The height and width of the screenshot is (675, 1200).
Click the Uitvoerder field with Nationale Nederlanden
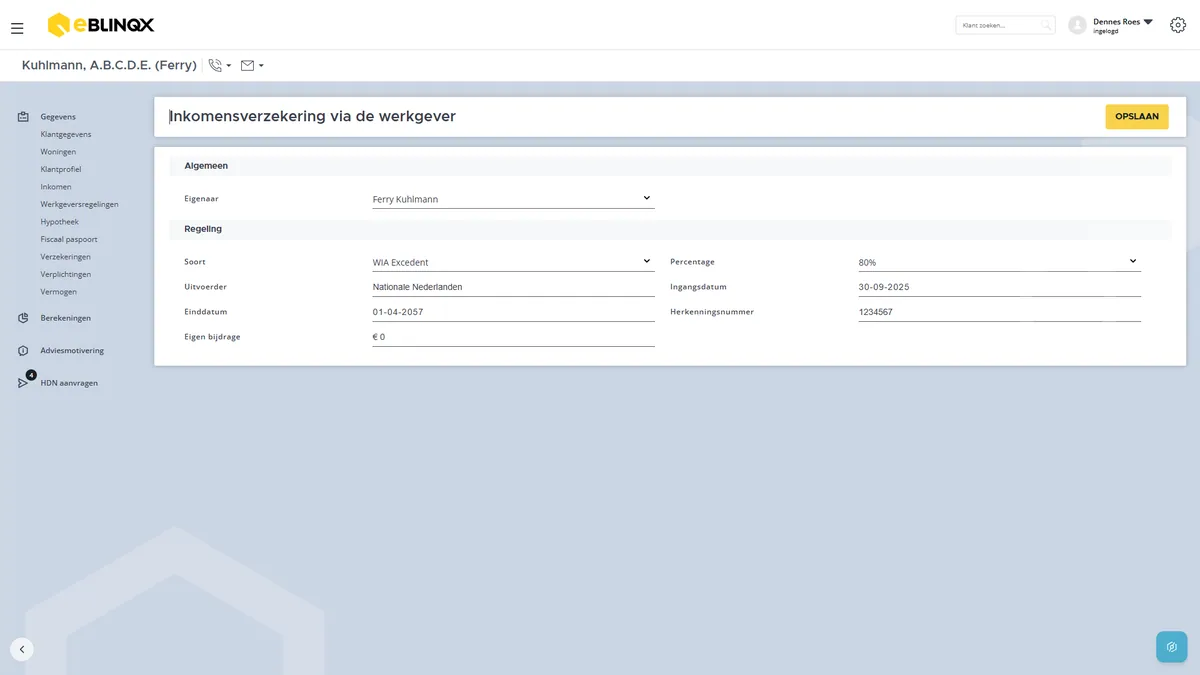[513, 287]
